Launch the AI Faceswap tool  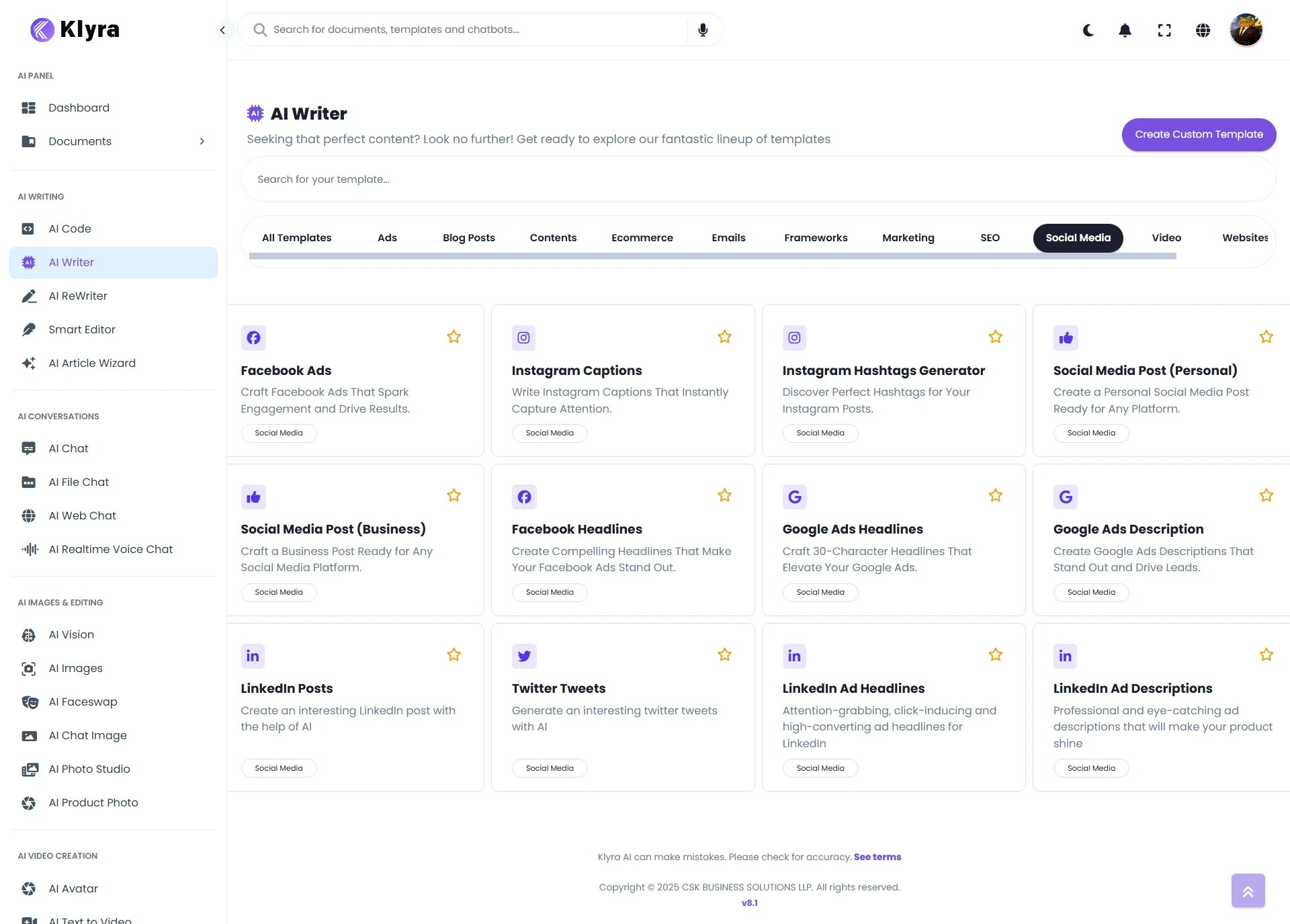[x=83, y=702]
